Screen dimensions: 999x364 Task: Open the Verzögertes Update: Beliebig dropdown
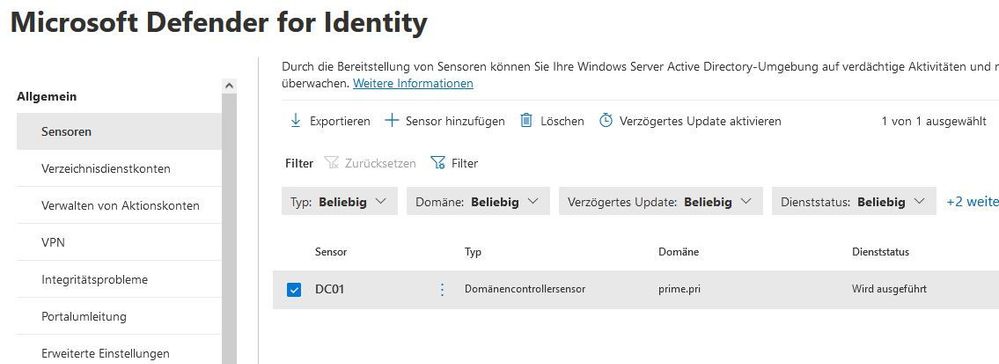coord(661,201)
